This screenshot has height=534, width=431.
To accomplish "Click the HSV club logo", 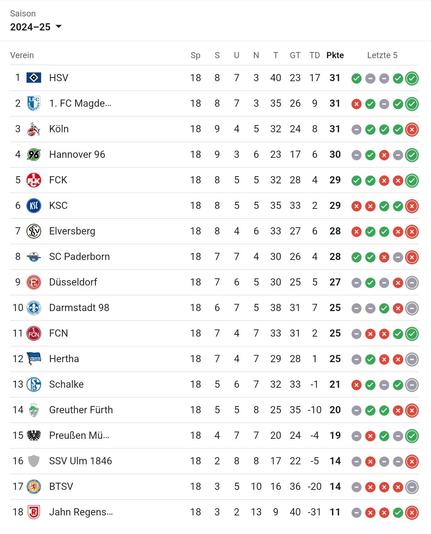I will coord(34,78).
